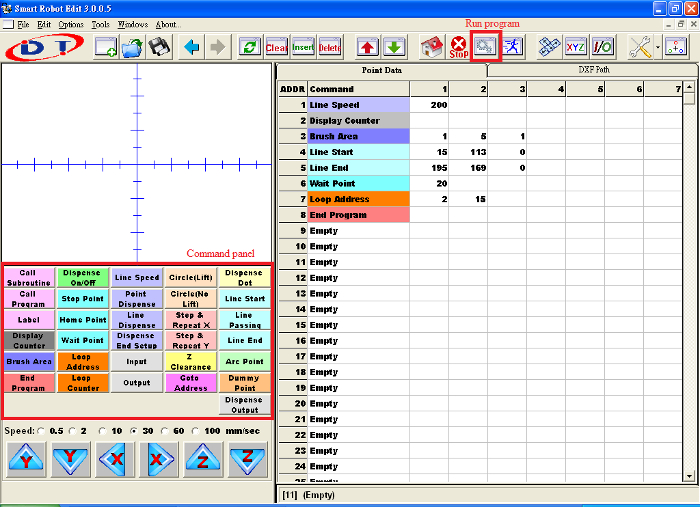Expand the dropdown arrow beside the wrench tools icon

(656, 46)
